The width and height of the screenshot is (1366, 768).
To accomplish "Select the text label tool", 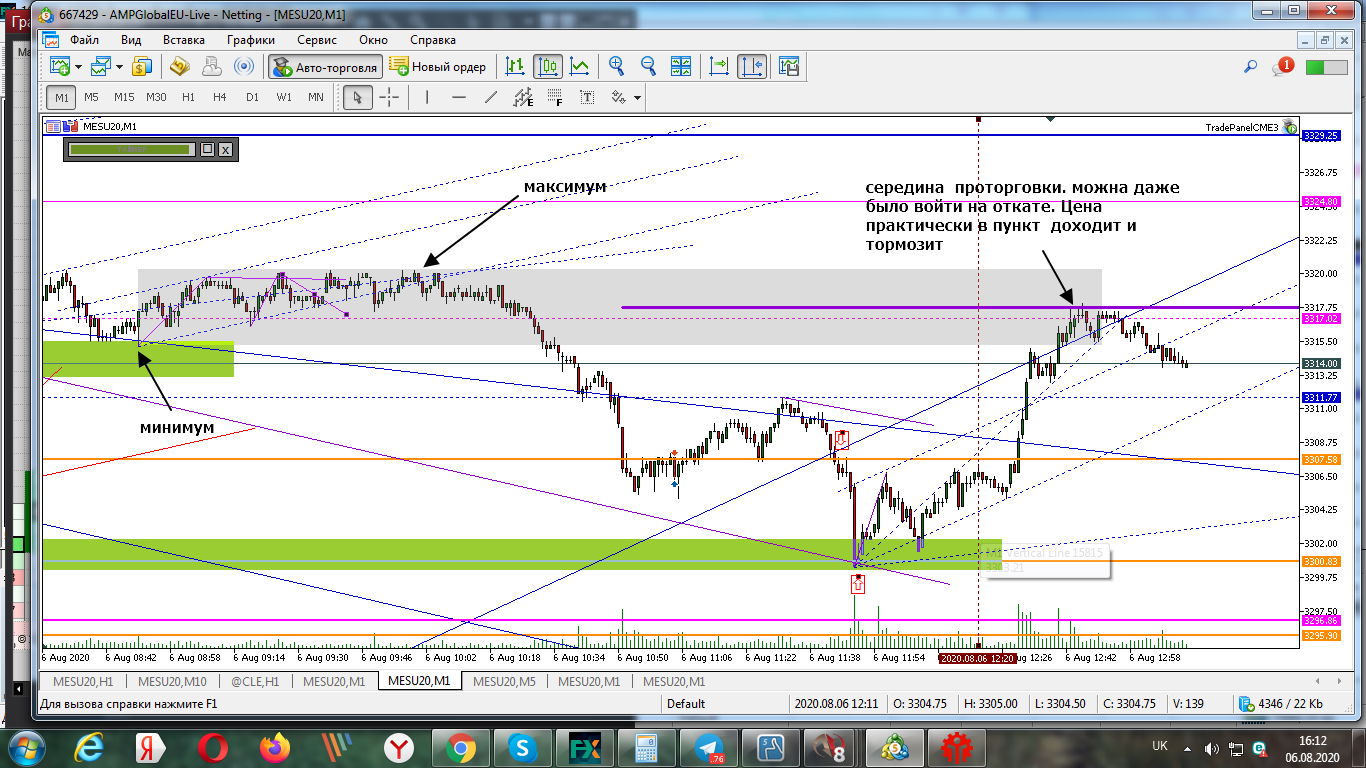I will pyautogui.click(x=587, y=97).
